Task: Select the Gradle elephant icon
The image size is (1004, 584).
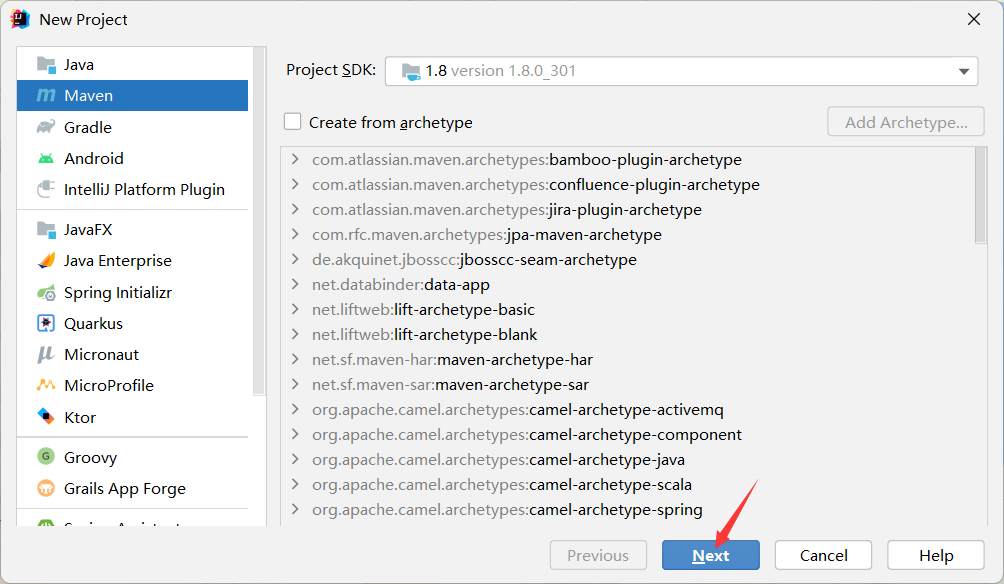Action: 46,127
